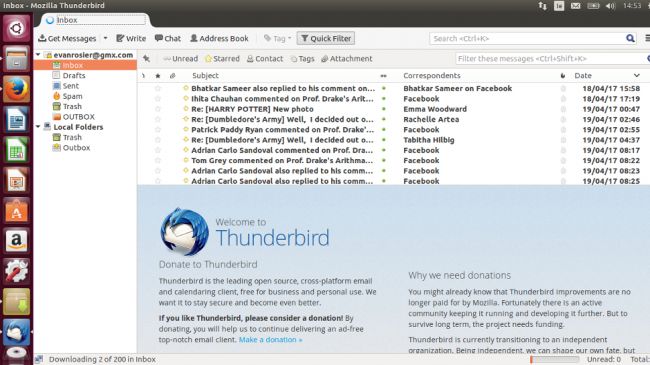This screenshot has height=365, width=650.
Task: Launch Firefox from the dock
Action: (x=16, y=89)
